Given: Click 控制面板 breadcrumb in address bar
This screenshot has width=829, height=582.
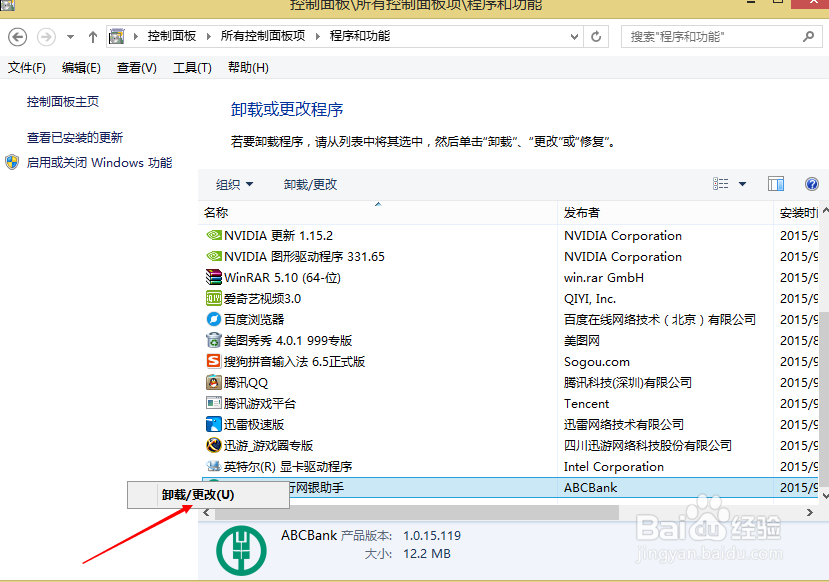Looking at the screenshot, I should pos(172,36).
